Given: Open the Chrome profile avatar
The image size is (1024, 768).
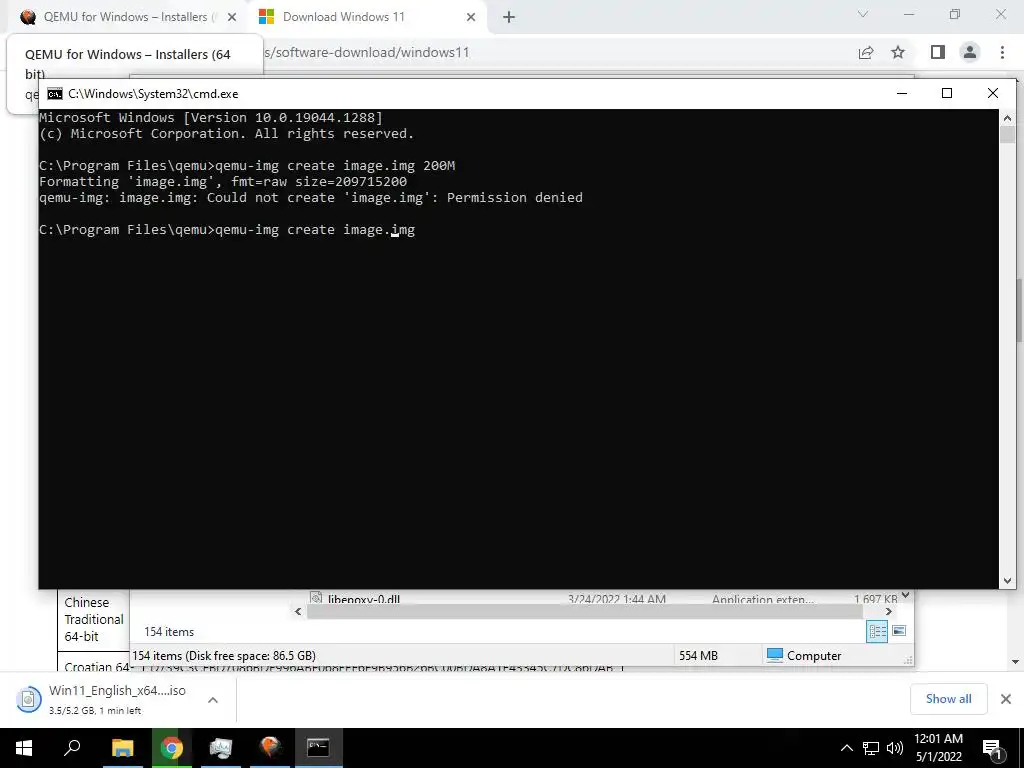Looking at the screenshot, I should [x=970, y=52].
